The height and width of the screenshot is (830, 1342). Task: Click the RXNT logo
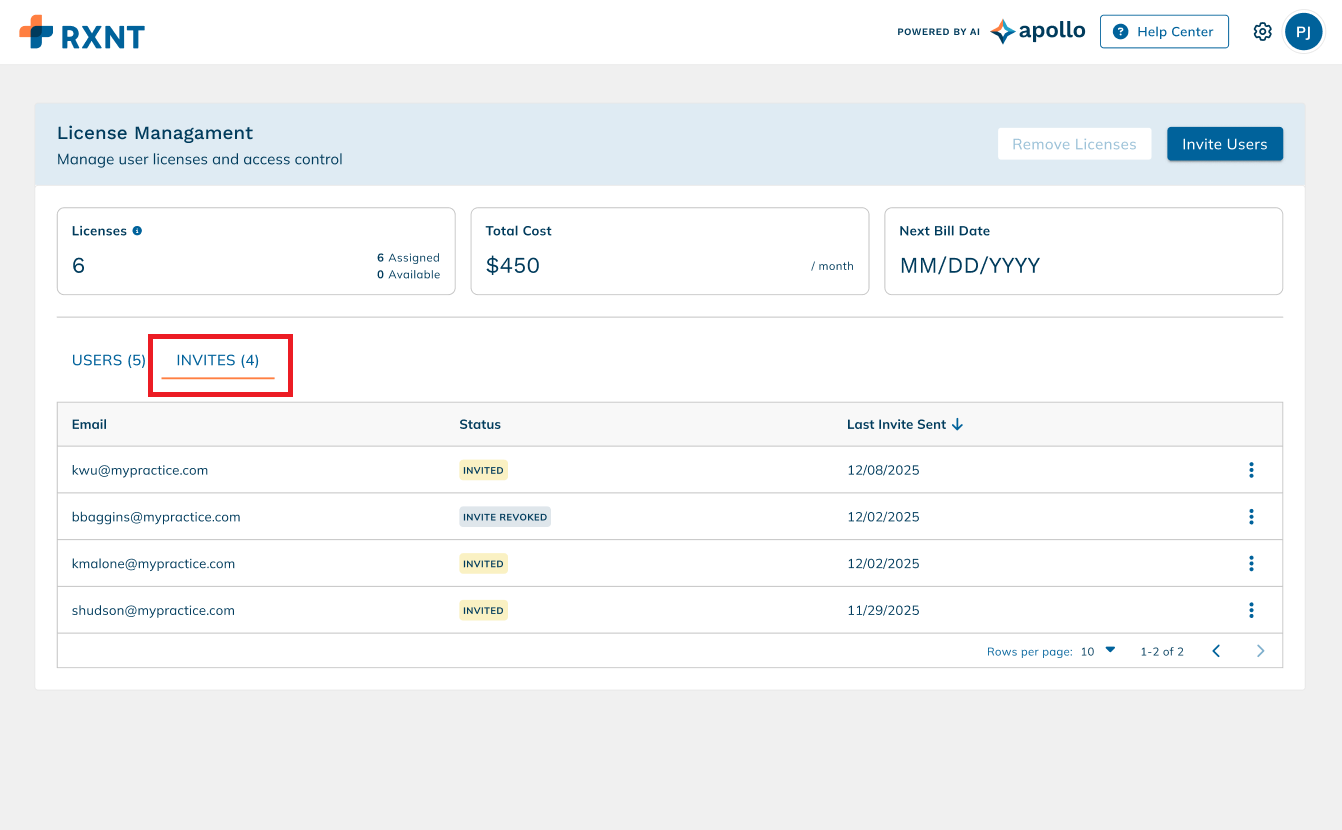(x=82, y=33)
